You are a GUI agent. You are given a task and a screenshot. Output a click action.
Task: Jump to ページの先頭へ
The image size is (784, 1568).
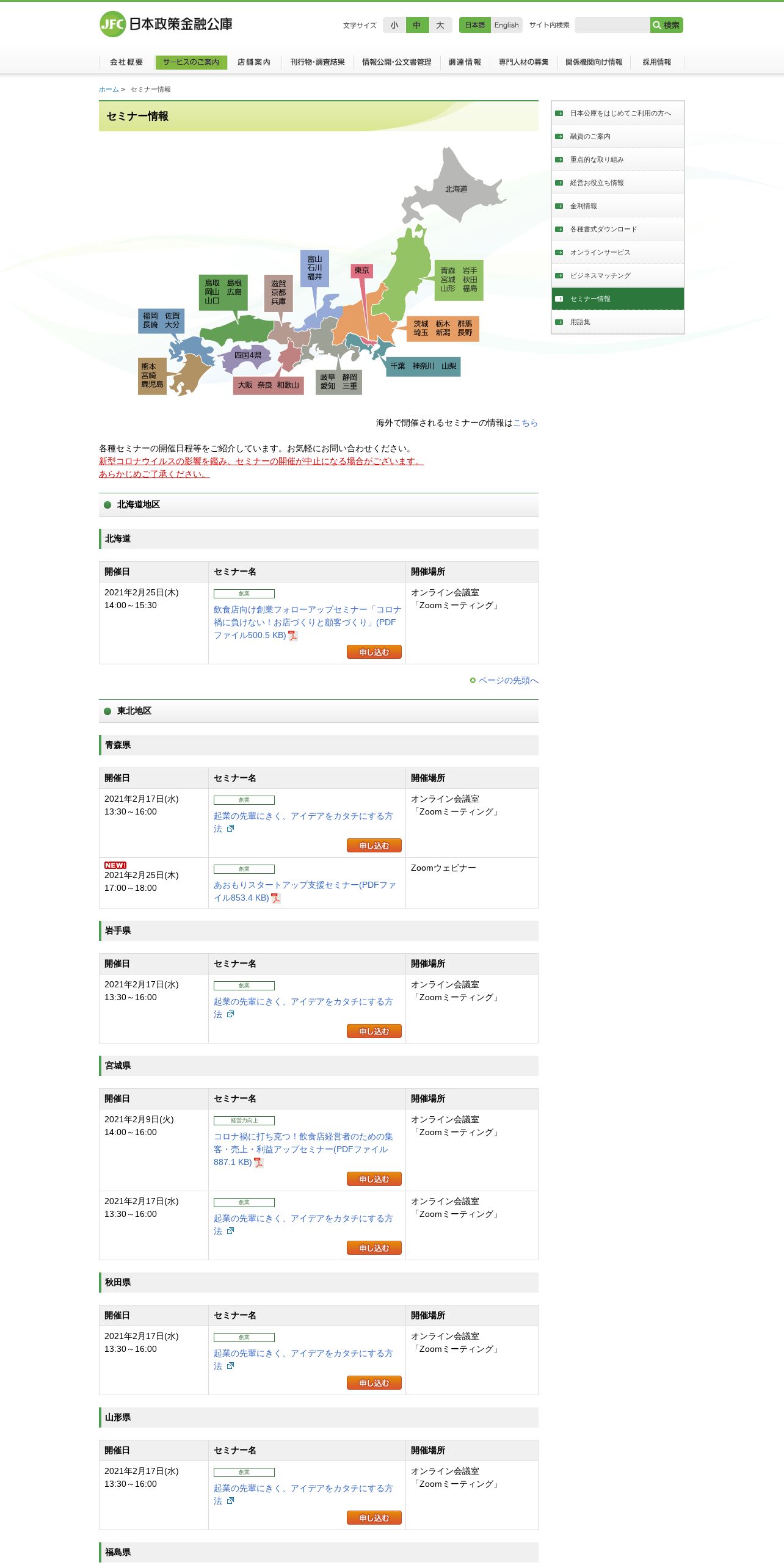[x=508, y=680]
